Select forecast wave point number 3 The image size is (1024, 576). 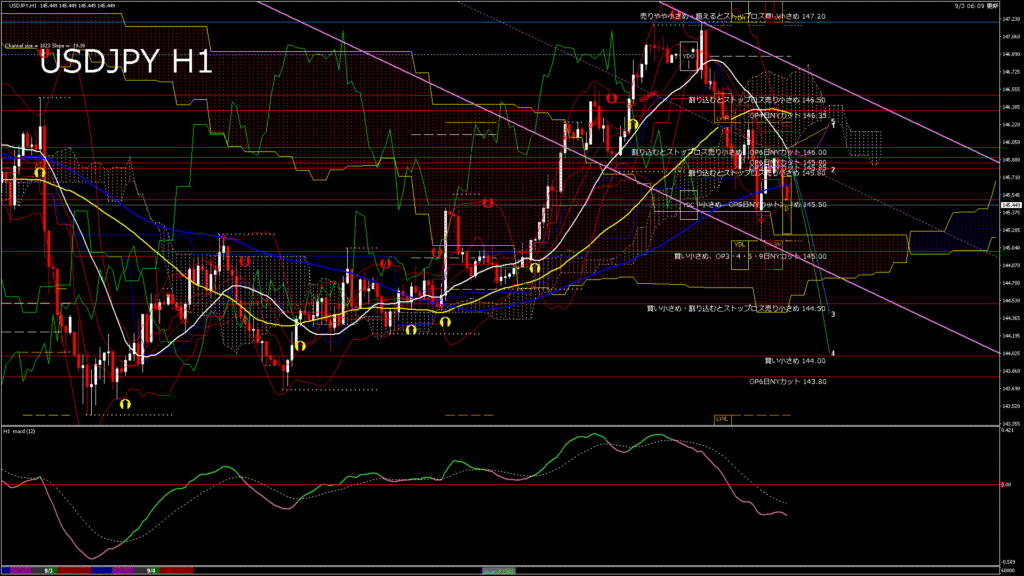(x=834, y=314)
